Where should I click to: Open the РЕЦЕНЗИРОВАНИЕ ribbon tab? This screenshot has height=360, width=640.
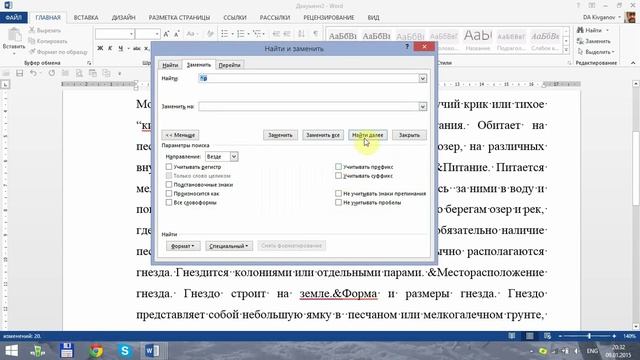point(329,18)
